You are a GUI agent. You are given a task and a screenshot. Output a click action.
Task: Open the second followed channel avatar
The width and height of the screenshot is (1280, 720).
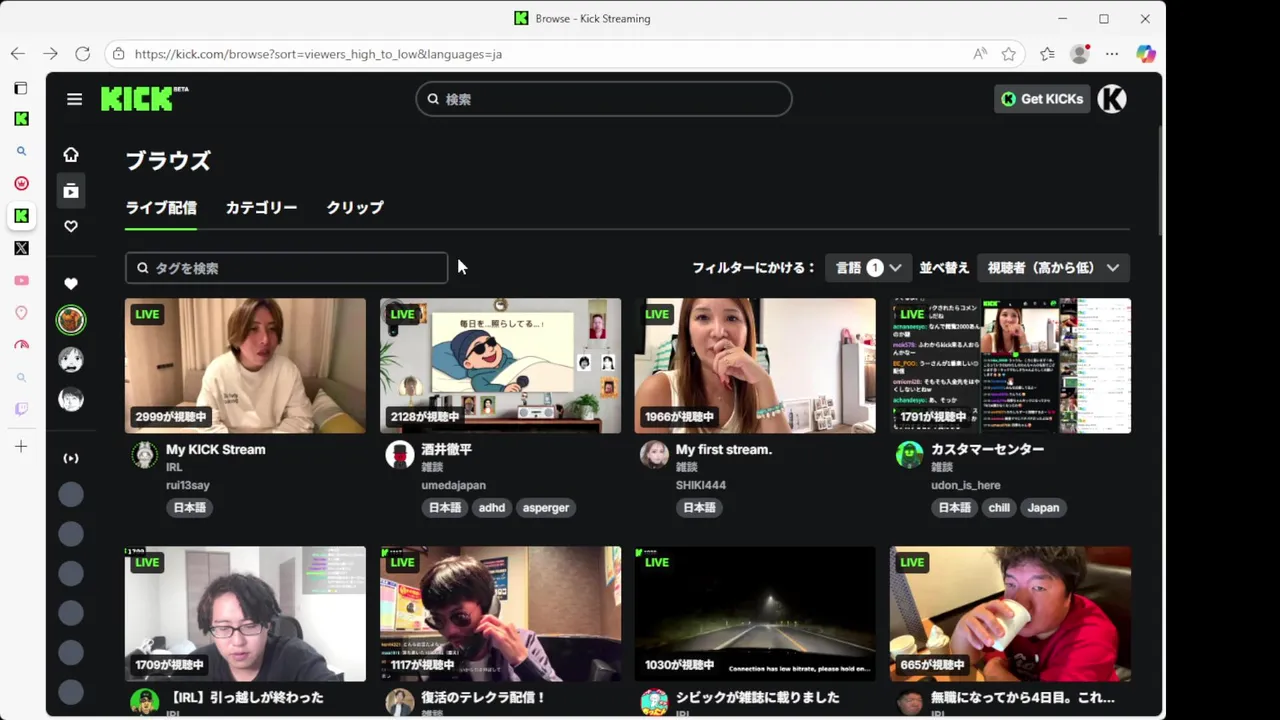pos(71,359)
